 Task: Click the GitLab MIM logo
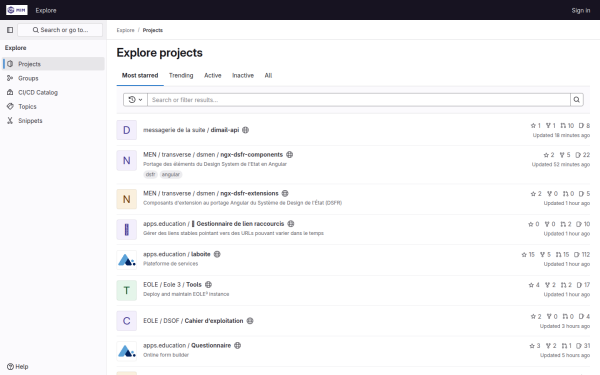16,10
